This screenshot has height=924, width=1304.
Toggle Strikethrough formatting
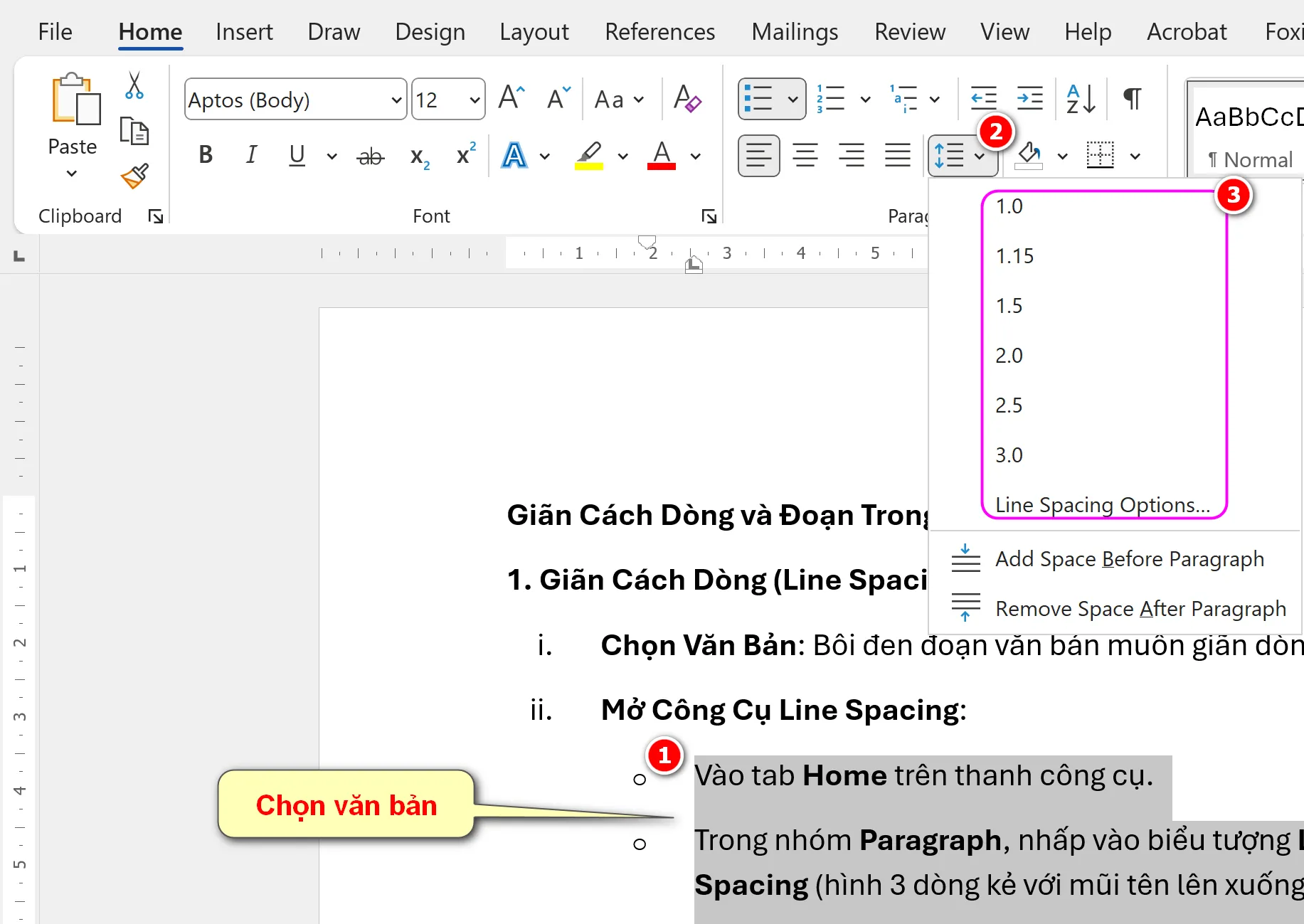[x=371, y=156]
